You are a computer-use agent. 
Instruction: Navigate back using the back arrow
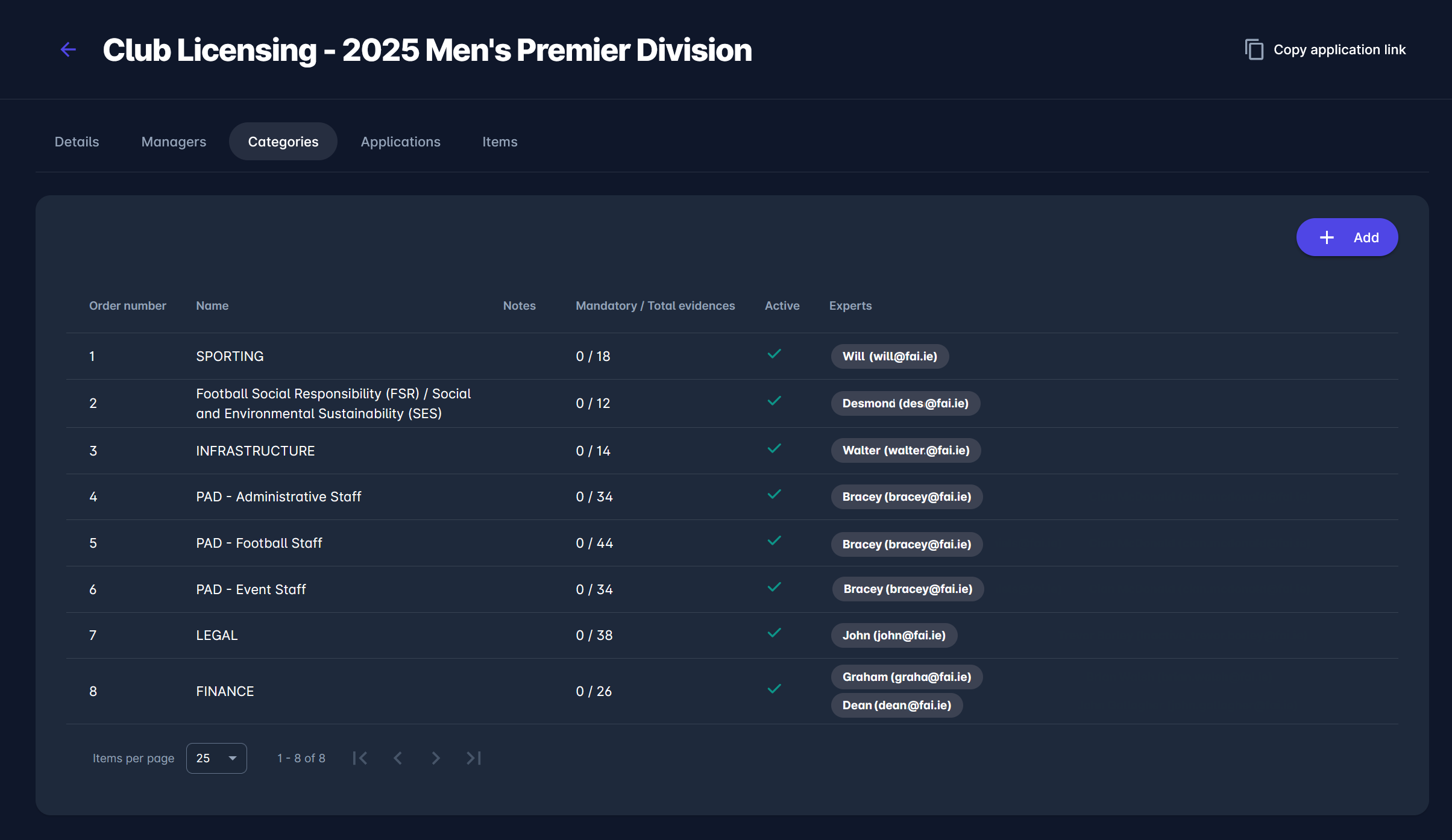pos(68,49)
